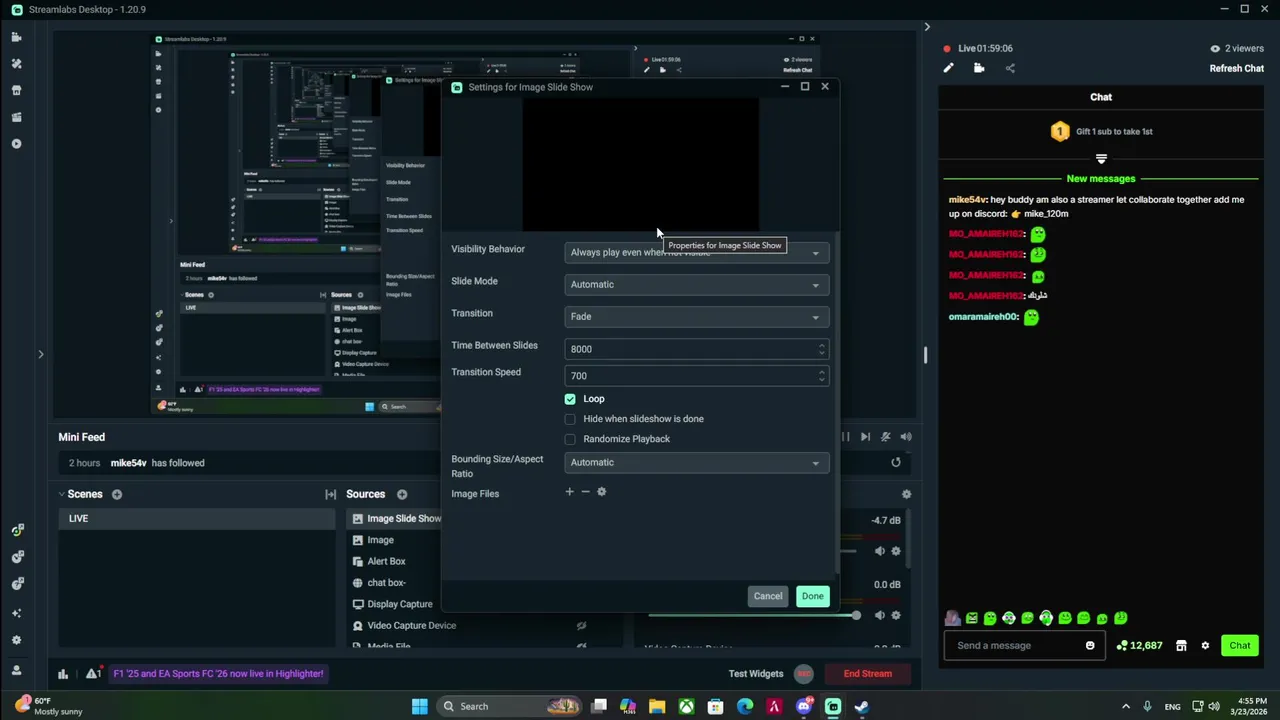Adjust the Time Between Slides stepper arrows
This screenshot has width=1280, height=720.
pos(822,349)
